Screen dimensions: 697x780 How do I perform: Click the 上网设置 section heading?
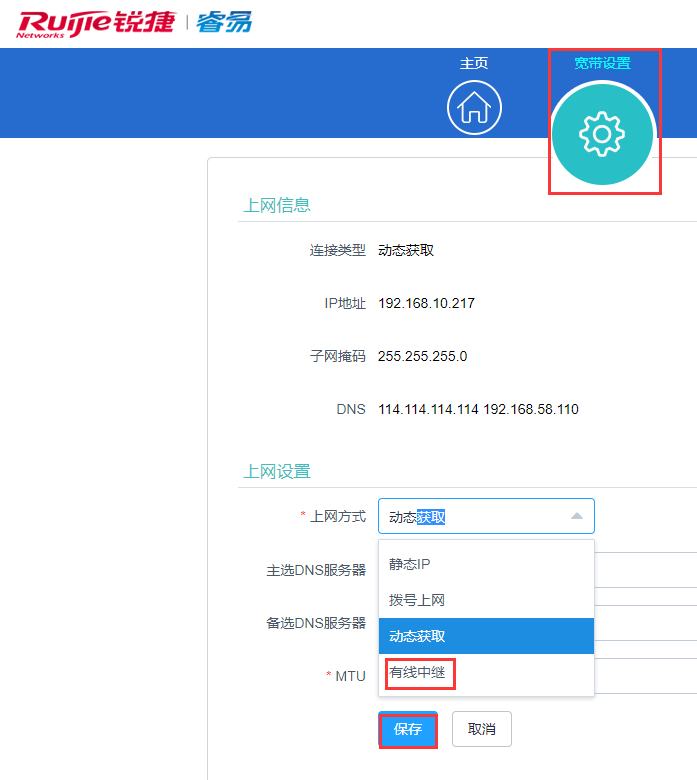277,471
